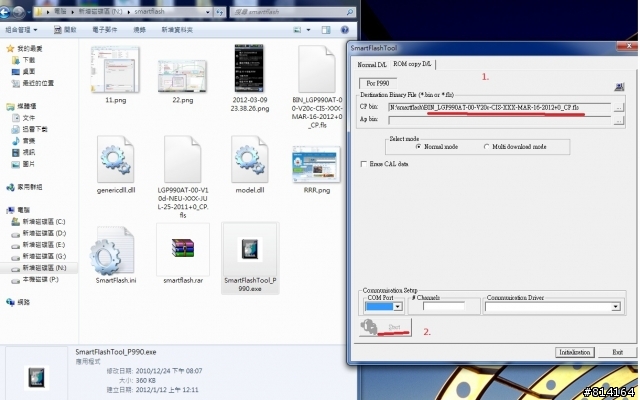Image resolution: width=640 pixels, height=400 pixels.
Task: Click the Ap bin file path field
Action: point(500,120)
